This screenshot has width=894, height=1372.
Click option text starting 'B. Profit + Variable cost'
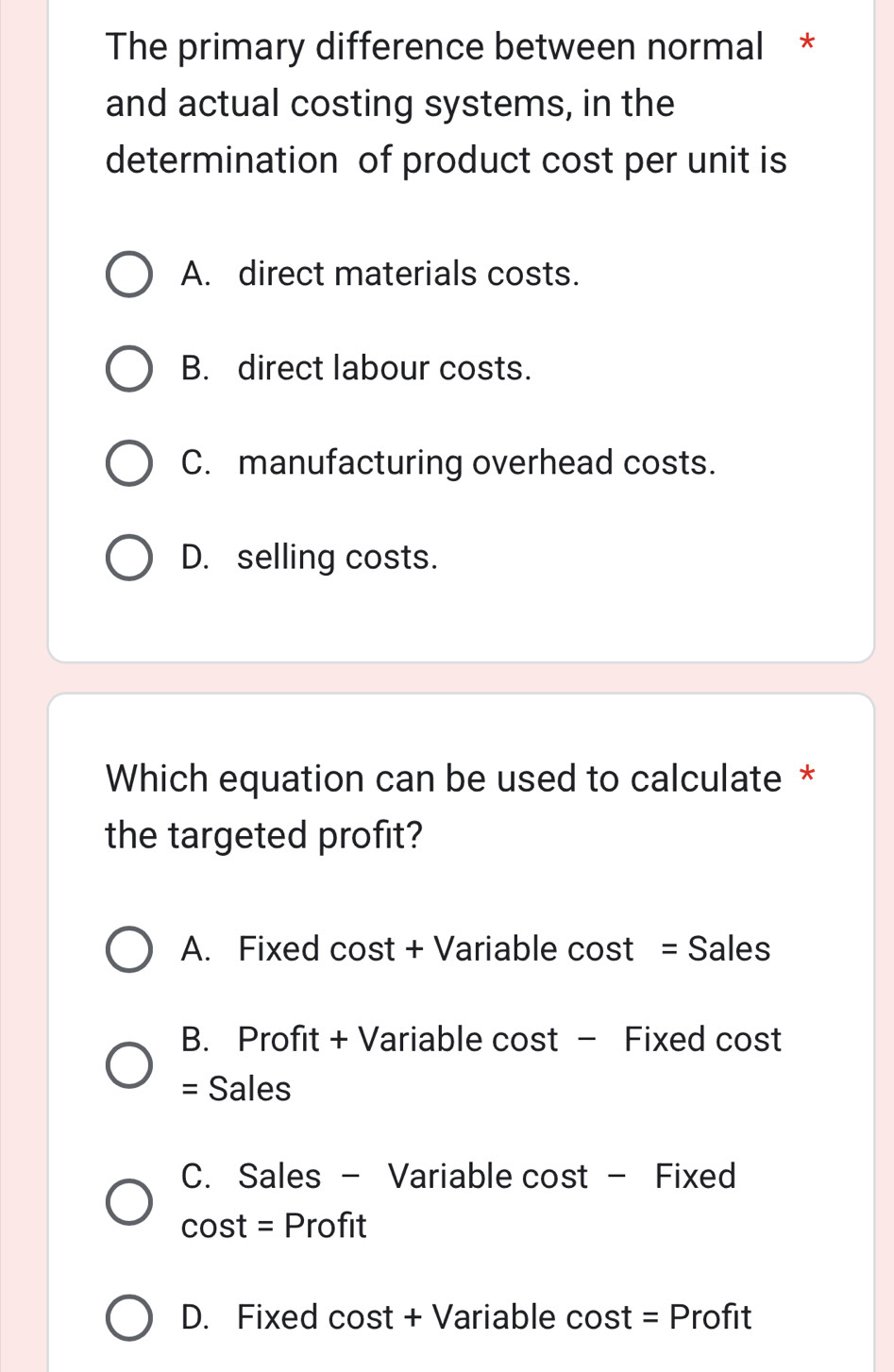[481, 1040]
